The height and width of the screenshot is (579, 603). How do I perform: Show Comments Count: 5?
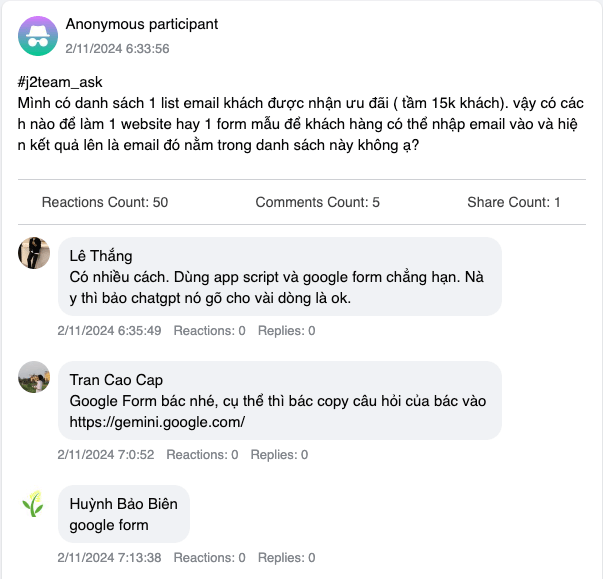(317, 202)
